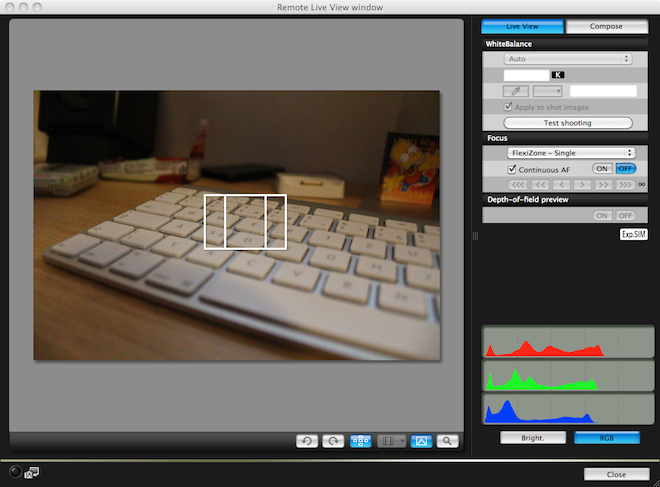Switch to the Compose tab
660x487 pixels.
point(606,26)
